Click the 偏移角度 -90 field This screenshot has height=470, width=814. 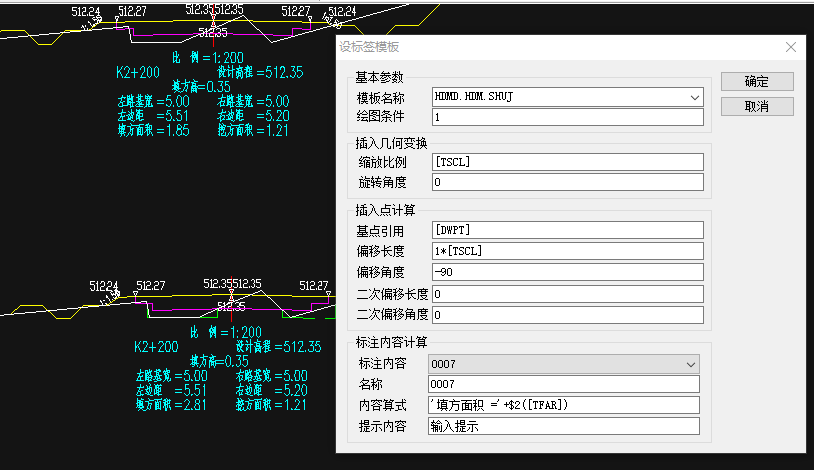(567, 272)
